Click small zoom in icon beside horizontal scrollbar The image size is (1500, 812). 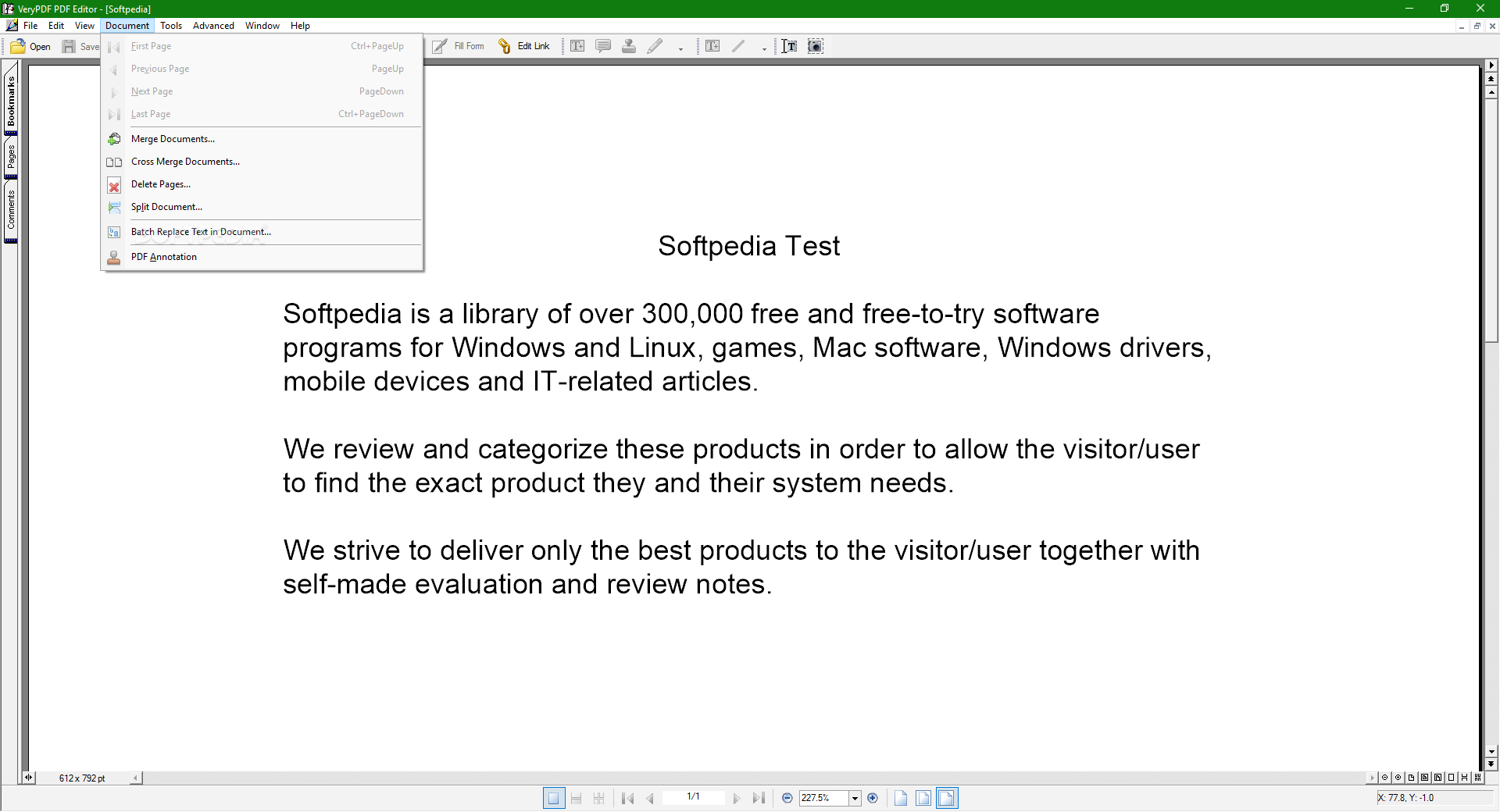point(1398,778)
